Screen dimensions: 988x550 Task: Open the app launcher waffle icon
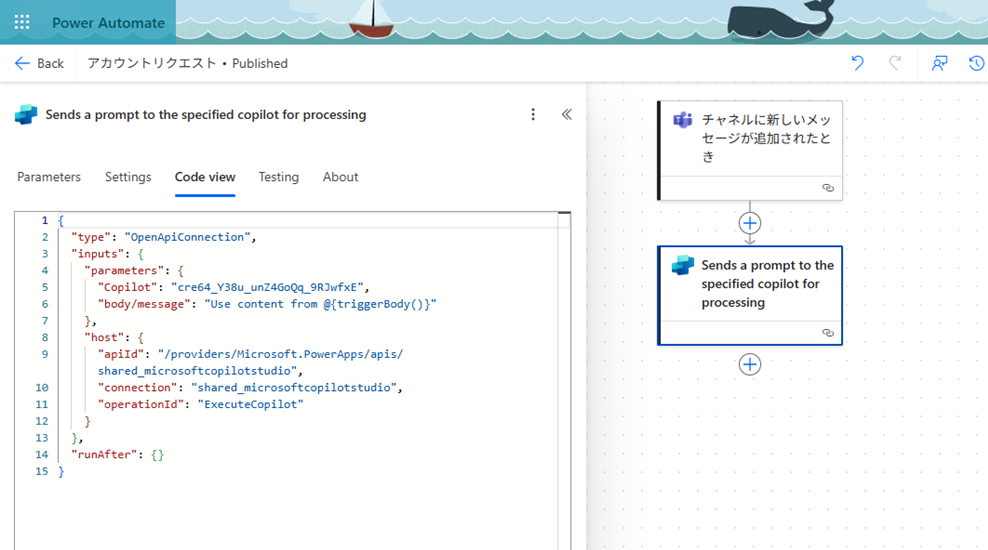(22, 23)
